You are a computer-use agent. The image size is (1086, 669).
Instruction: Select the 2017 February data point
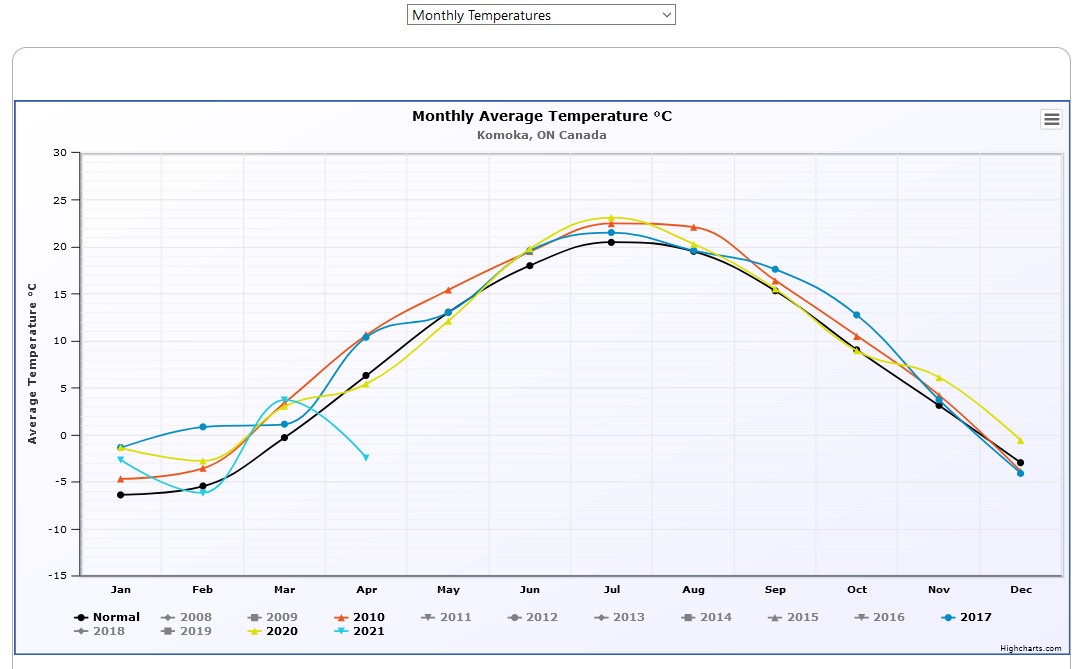(x=202, y=427)
